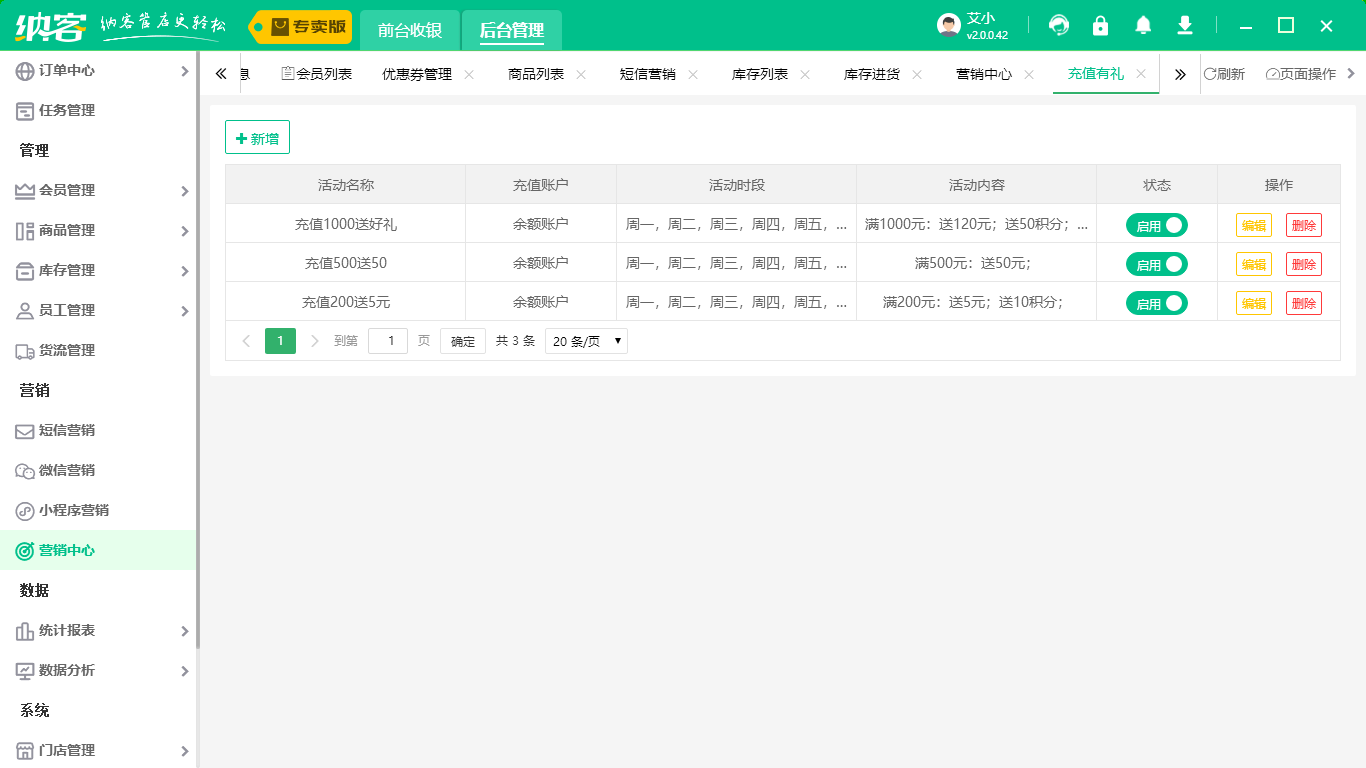
Task: Open the notifications bell
Action: (x=1142, y=25)
